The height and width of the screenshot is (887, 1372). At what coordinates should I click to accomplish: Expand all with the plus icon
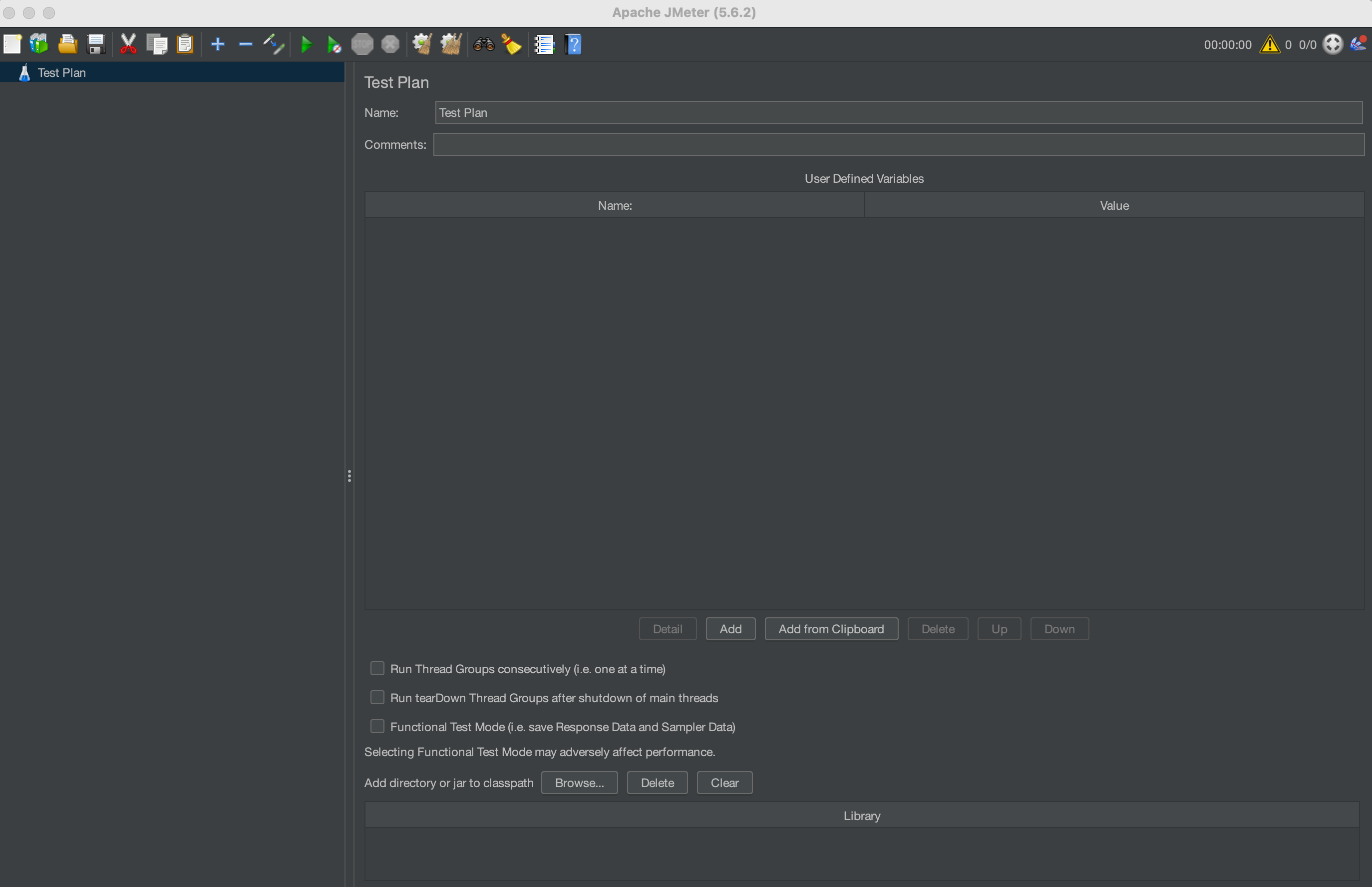point(217,44)
